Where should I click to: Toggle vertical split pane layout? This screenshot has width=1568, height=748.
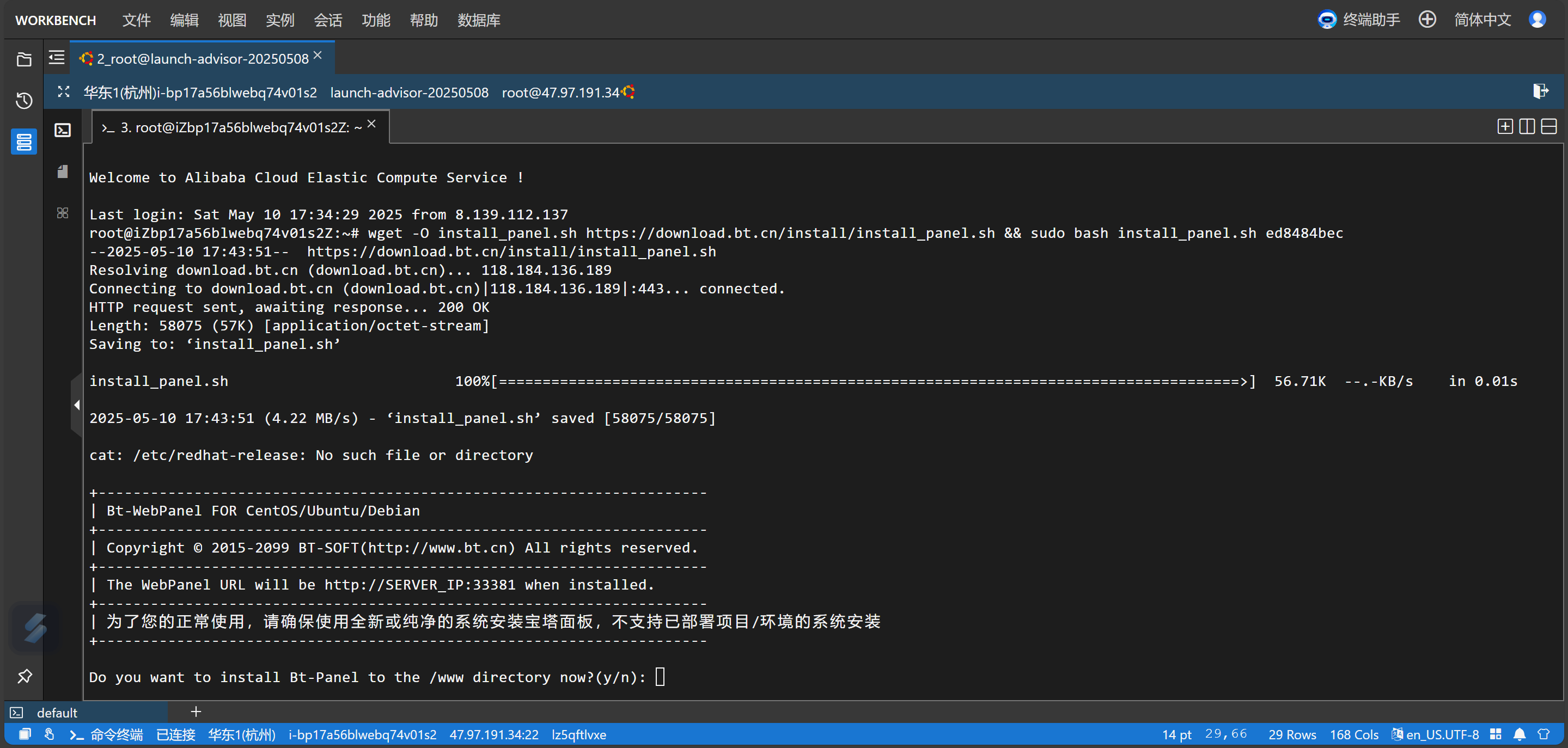pos(1527,127)
